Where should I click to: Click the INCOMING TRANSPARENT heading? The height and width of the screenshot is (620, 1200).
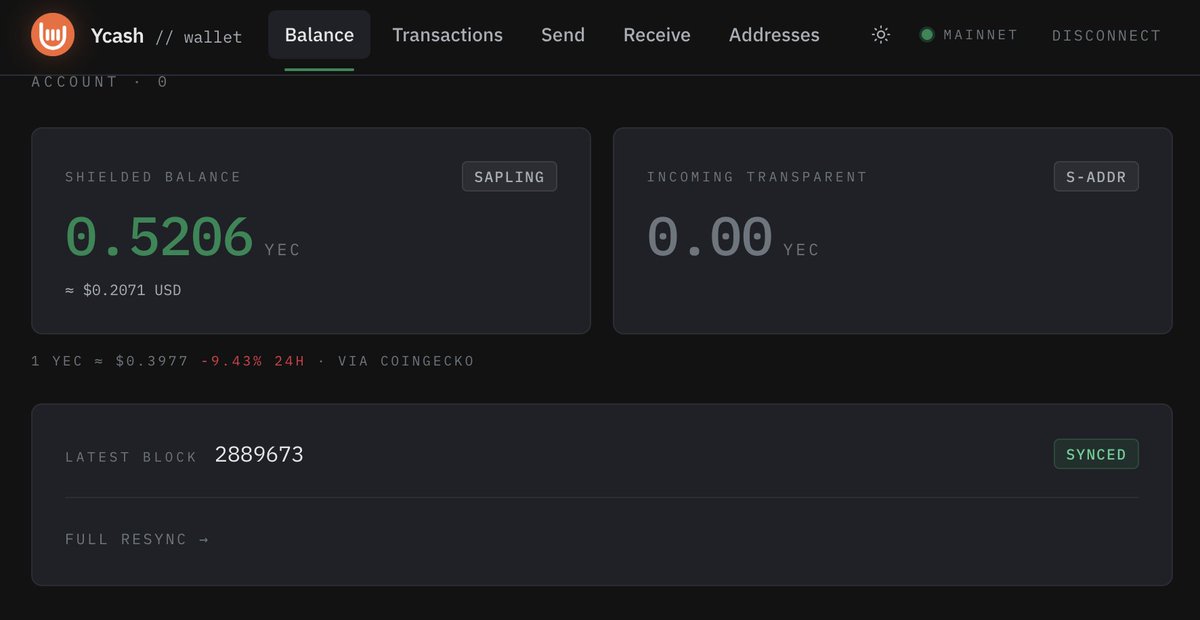[x=757, y=177]
